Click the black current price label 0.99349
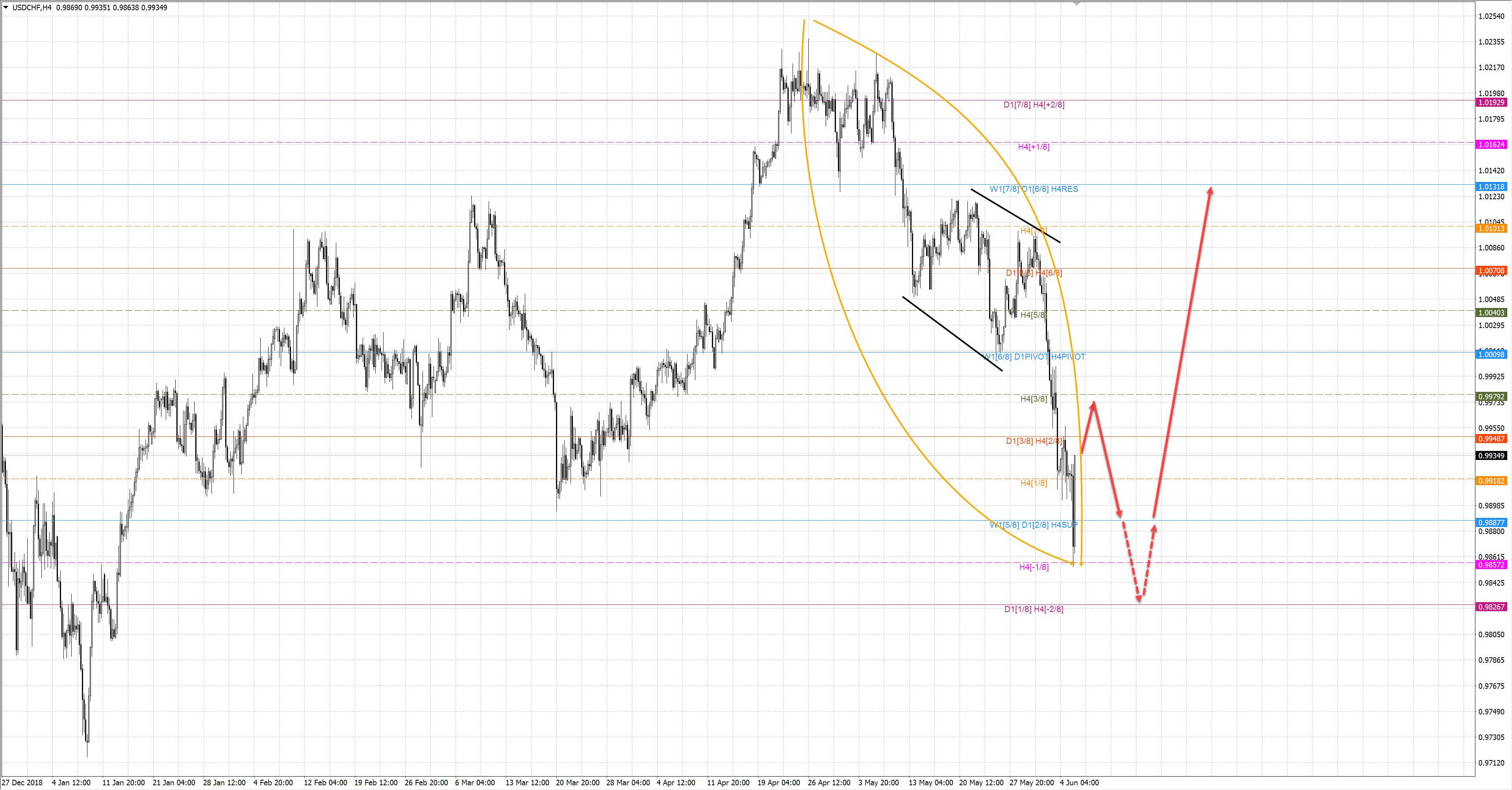The height and width of the screenshot is (790, 1512). pyautogui.click(x=1491, y=456)
